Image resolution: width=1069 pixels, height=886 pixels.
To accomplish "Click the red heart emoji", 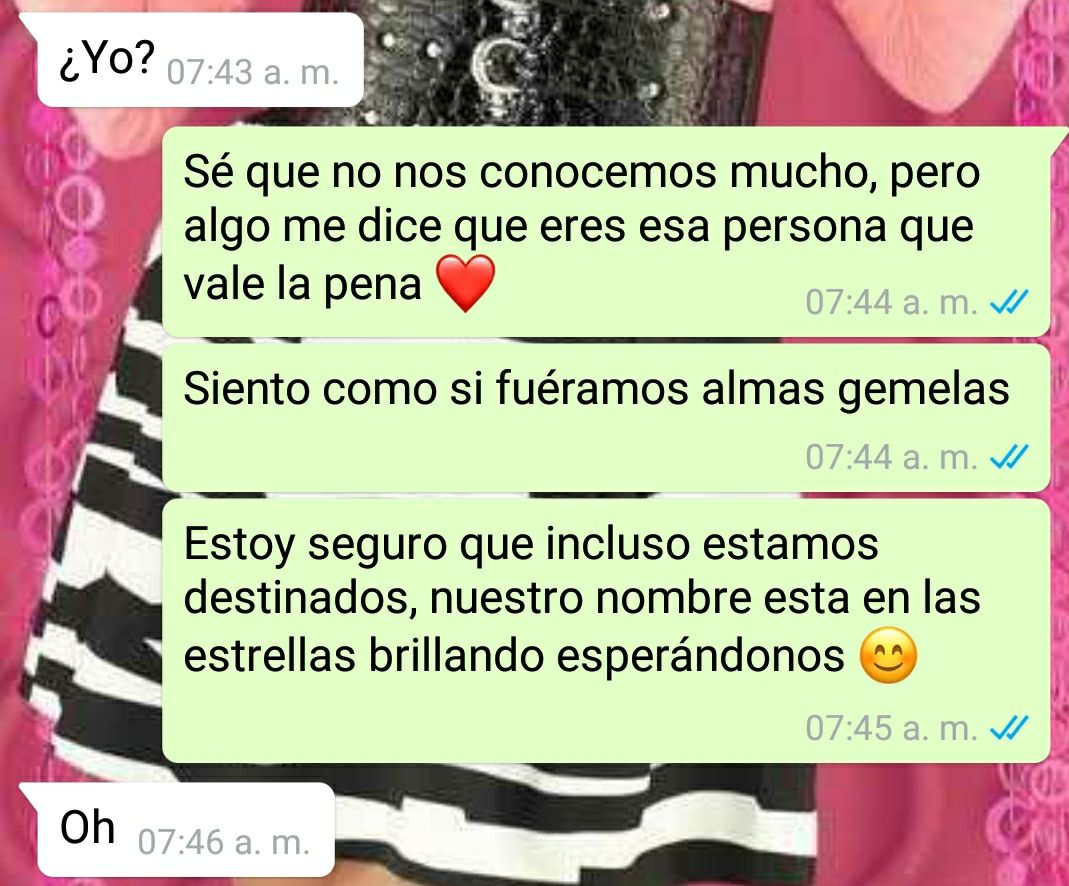I will (x=466, y=284).
